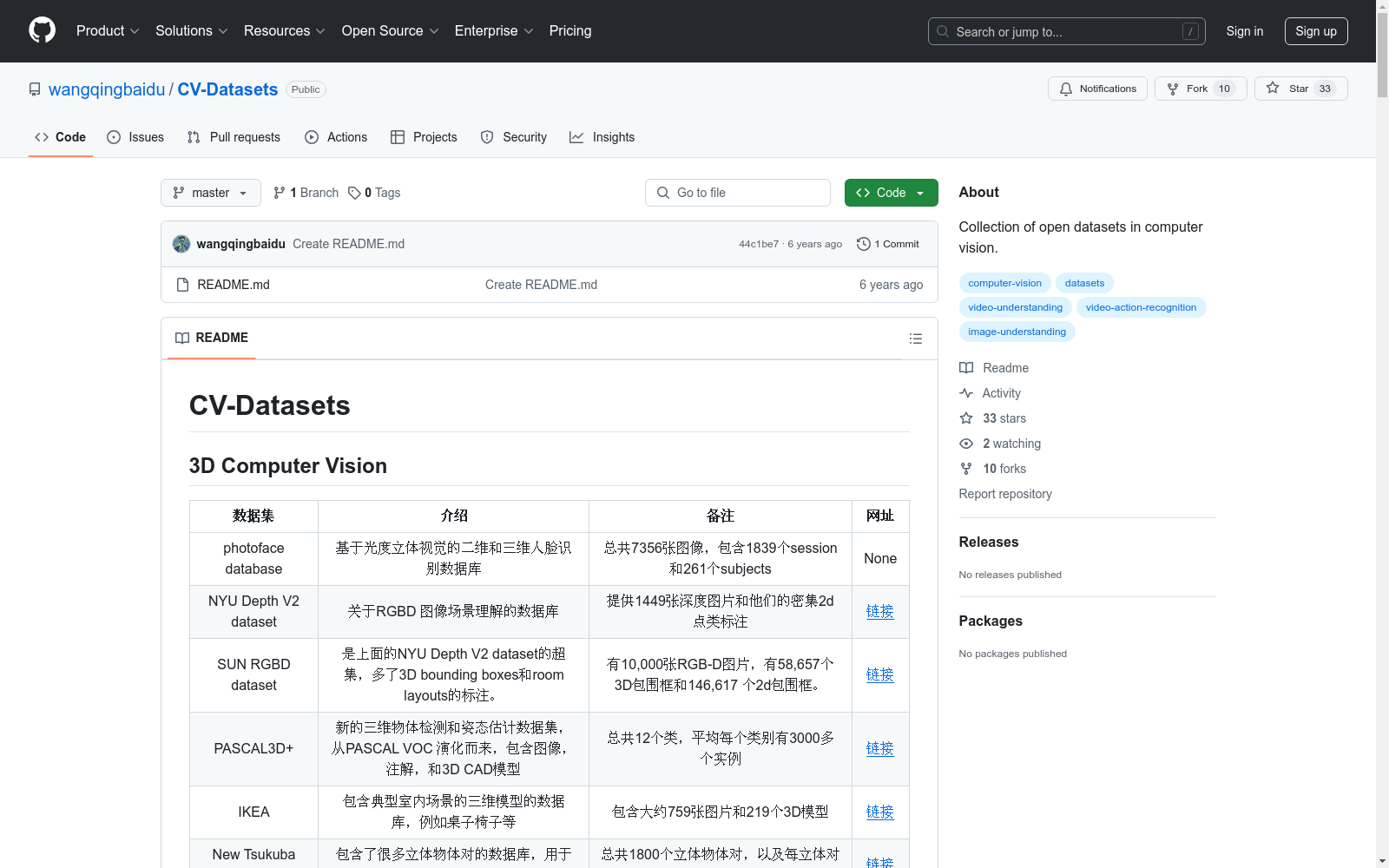The image size is (1389, 868).
Task: Click the video-understanding topic tag
Action: (x=1015, y=307)
